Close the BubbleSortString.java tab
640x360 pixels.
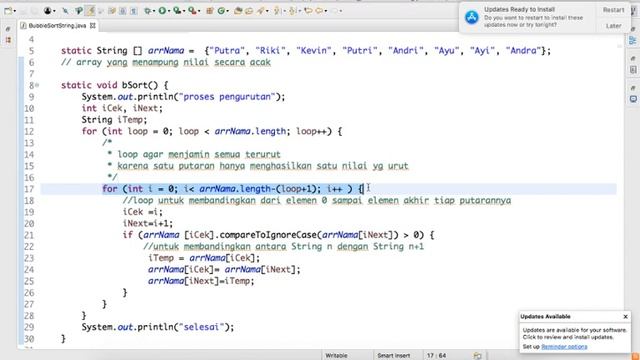(93, 25)
